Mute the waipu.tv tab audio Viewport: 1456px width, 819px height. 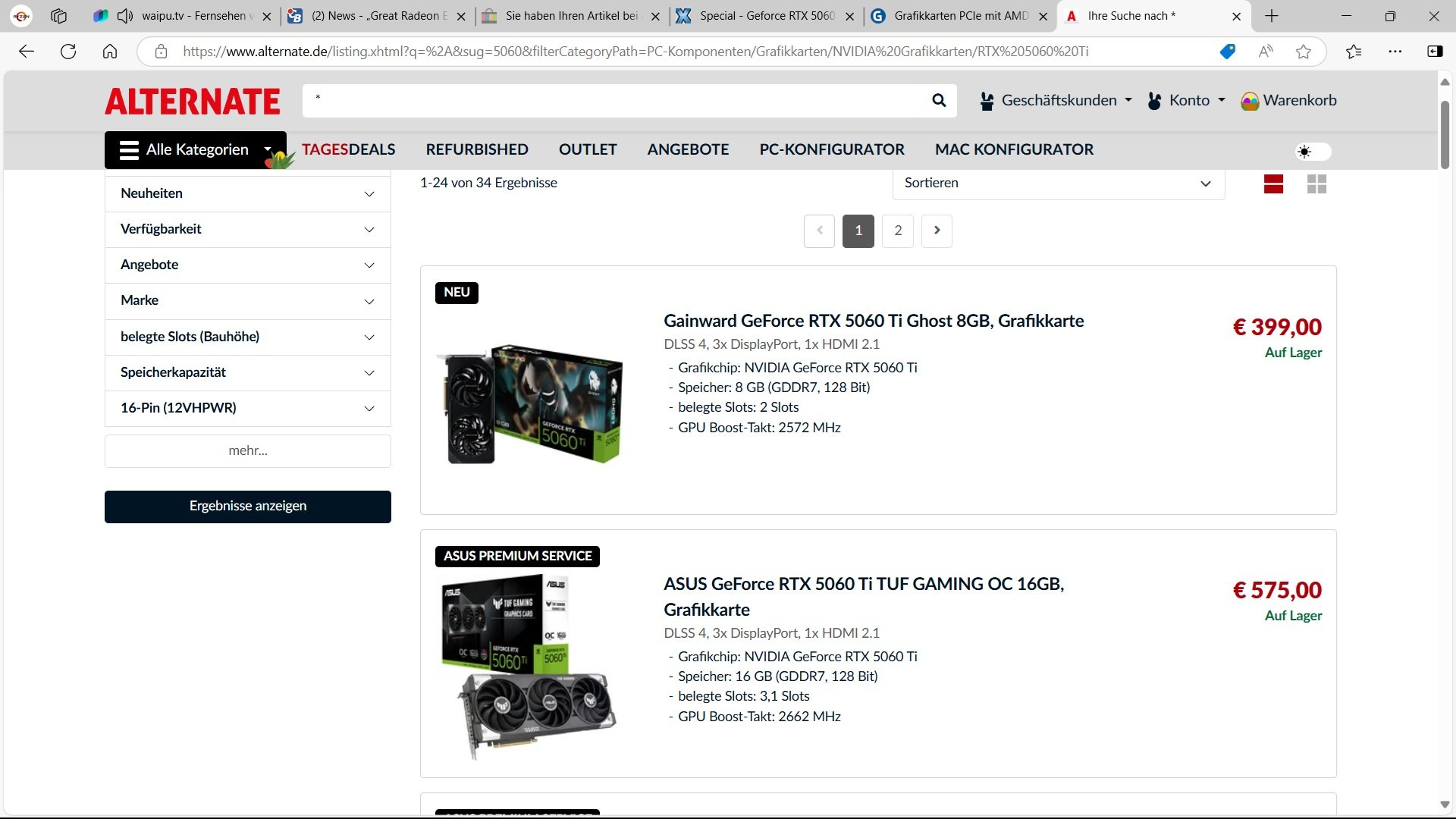click(125, 16)
